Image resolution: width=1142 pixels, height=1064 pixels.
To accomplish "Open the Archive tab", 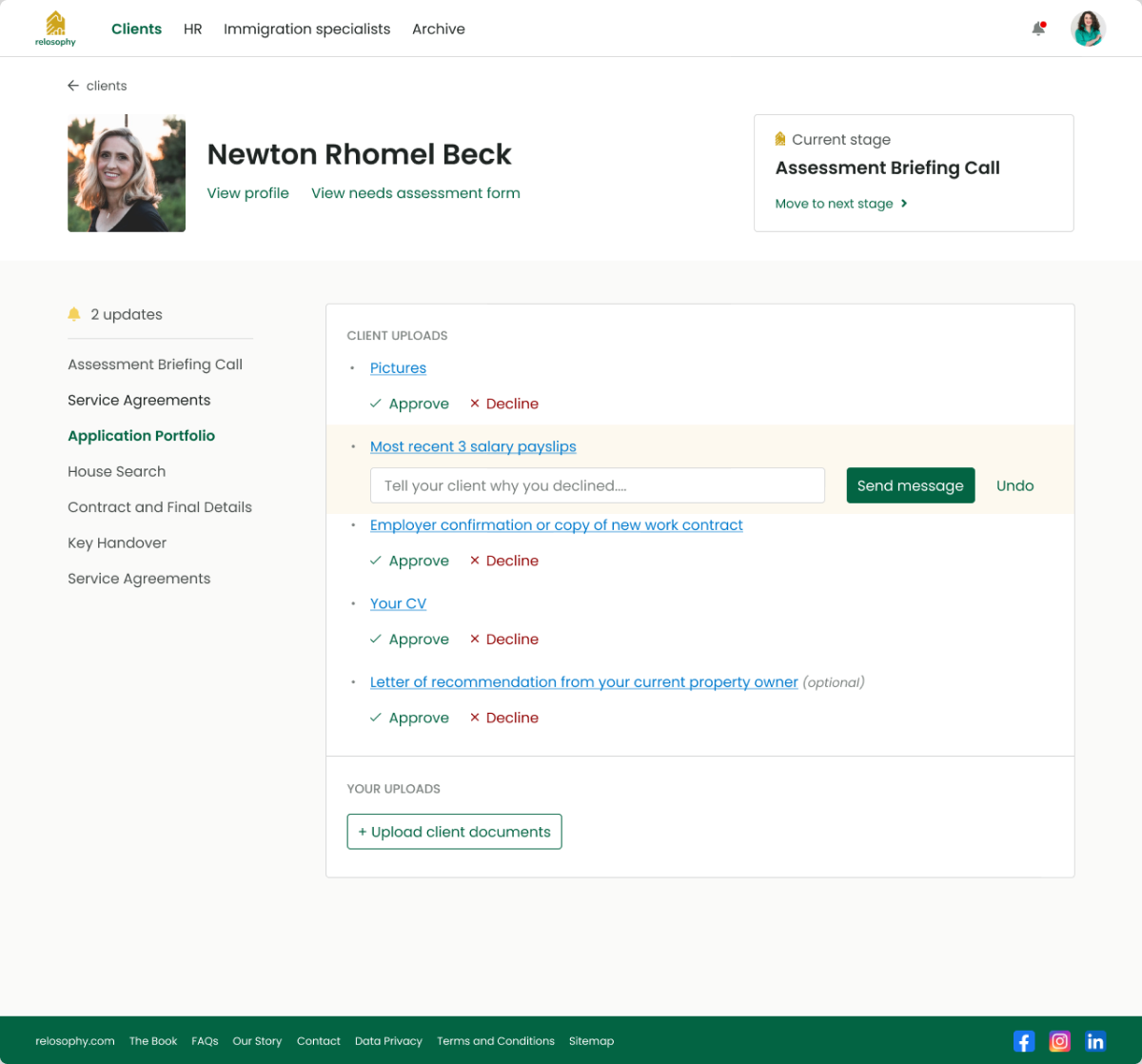I will pos(439,29).
